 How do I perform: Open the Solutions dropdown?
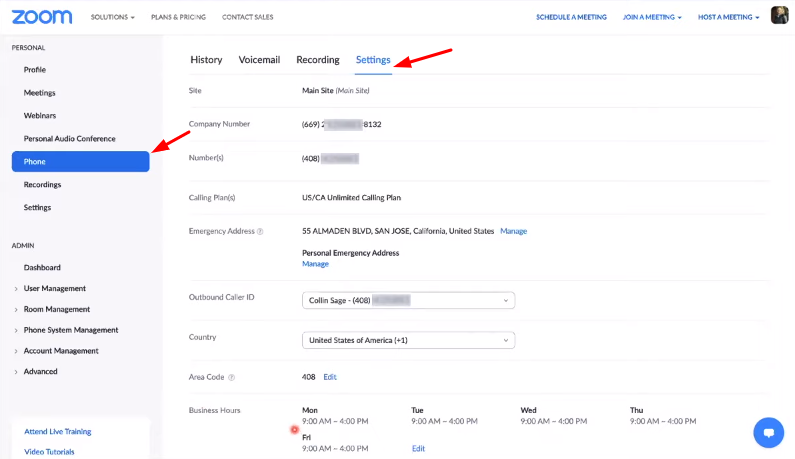point(113,17)
